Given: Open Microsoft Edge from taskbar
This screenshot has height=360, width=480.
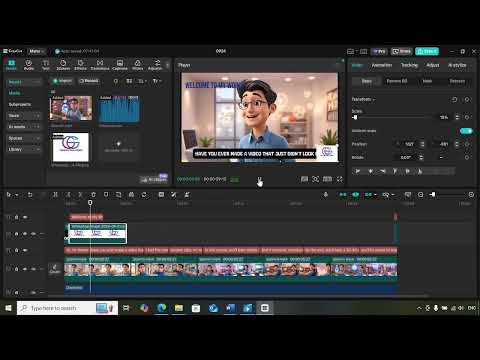Looking at the screenshot, I should [161, 308].
